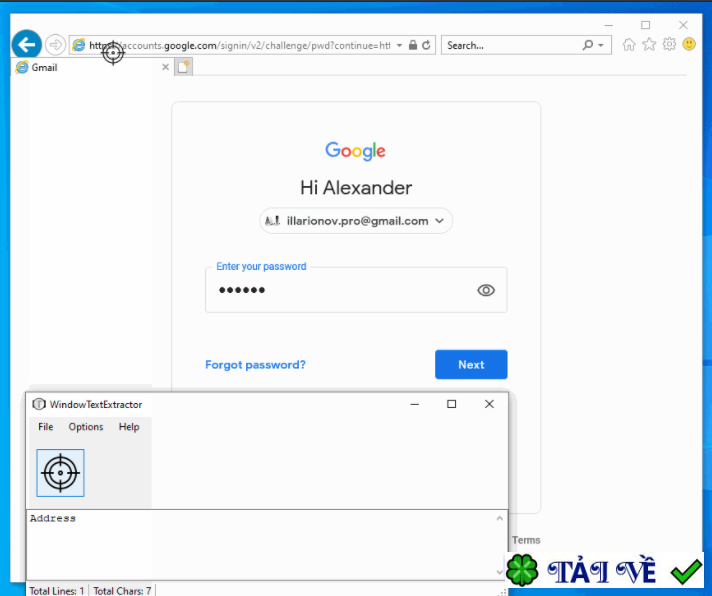The width and height of the screenshot is (712, 596).
Task: Click Total Lines: 1 status entry
Action: [57, 591]
